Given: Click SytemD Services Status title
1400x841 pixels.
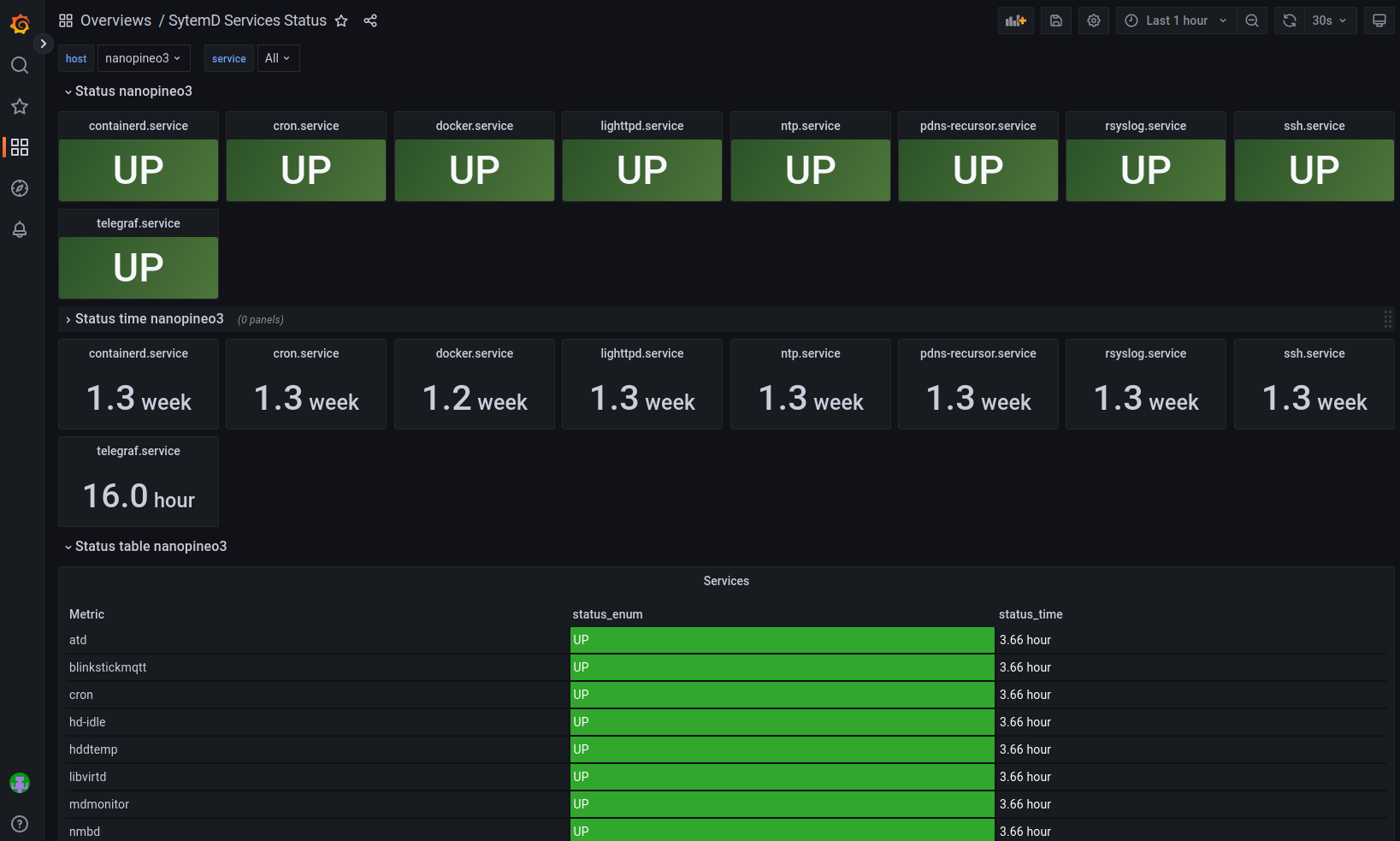Looking at the screenshot, I should pyautogui.click(x=247, y=21).
